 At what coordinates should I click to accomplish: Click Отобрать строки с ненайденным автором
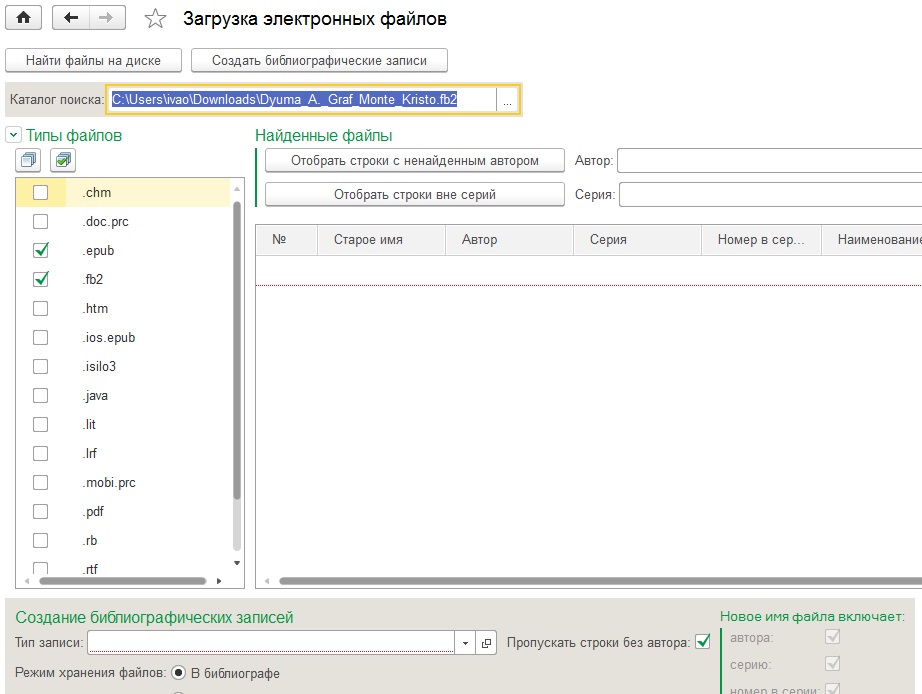click(x=415, y=161)
